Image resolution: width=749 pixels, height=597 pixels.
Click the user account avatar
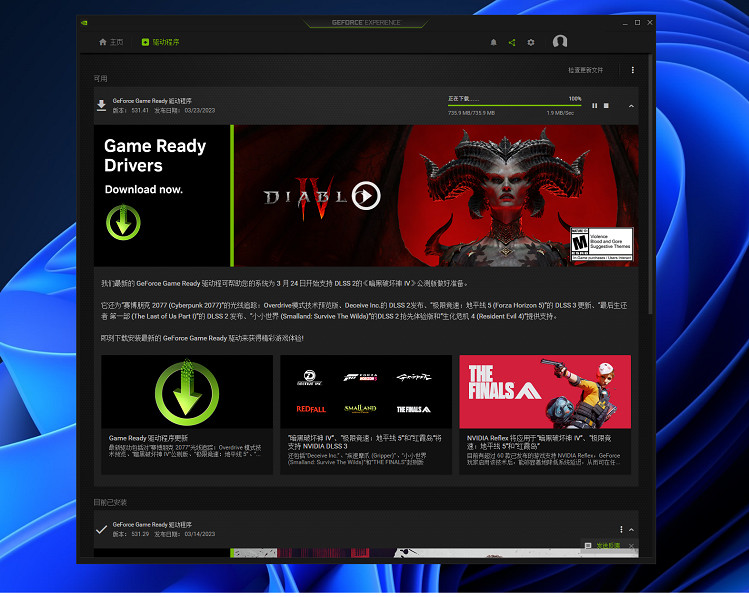560,42
